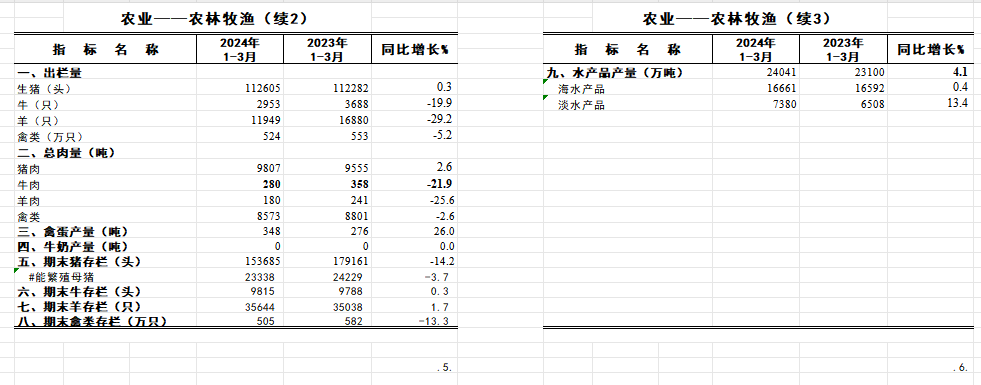Click the 海水产品 label cell
This screenshot has height=385, width=981.
coord(628,89)
